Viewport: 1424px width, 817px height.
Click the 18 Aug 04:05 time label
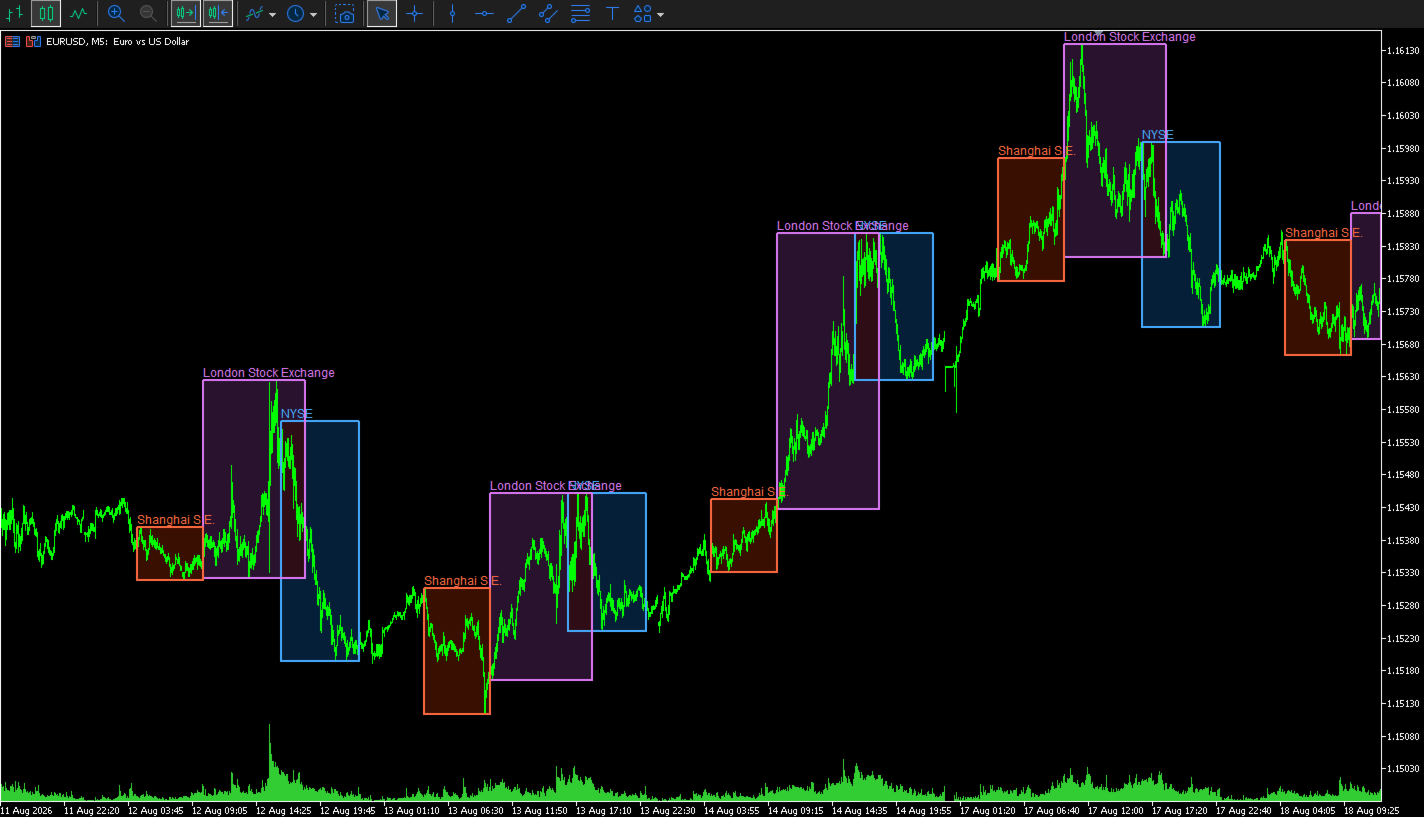coord(1307,810)
